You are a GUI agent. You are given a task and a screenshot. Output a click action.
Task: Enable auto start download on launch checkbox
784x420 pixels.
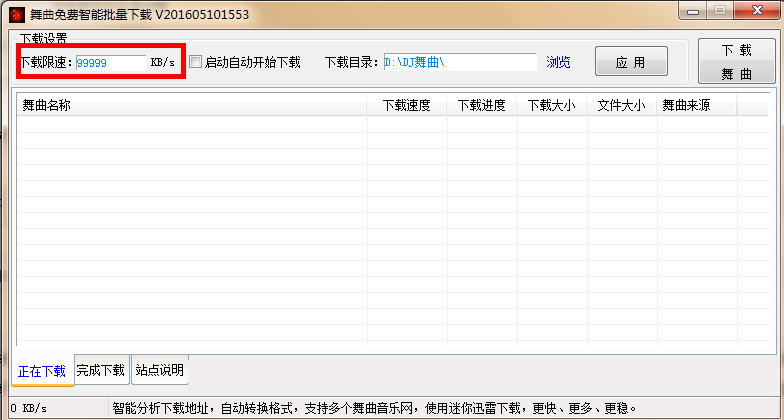[x=196, y=62]
